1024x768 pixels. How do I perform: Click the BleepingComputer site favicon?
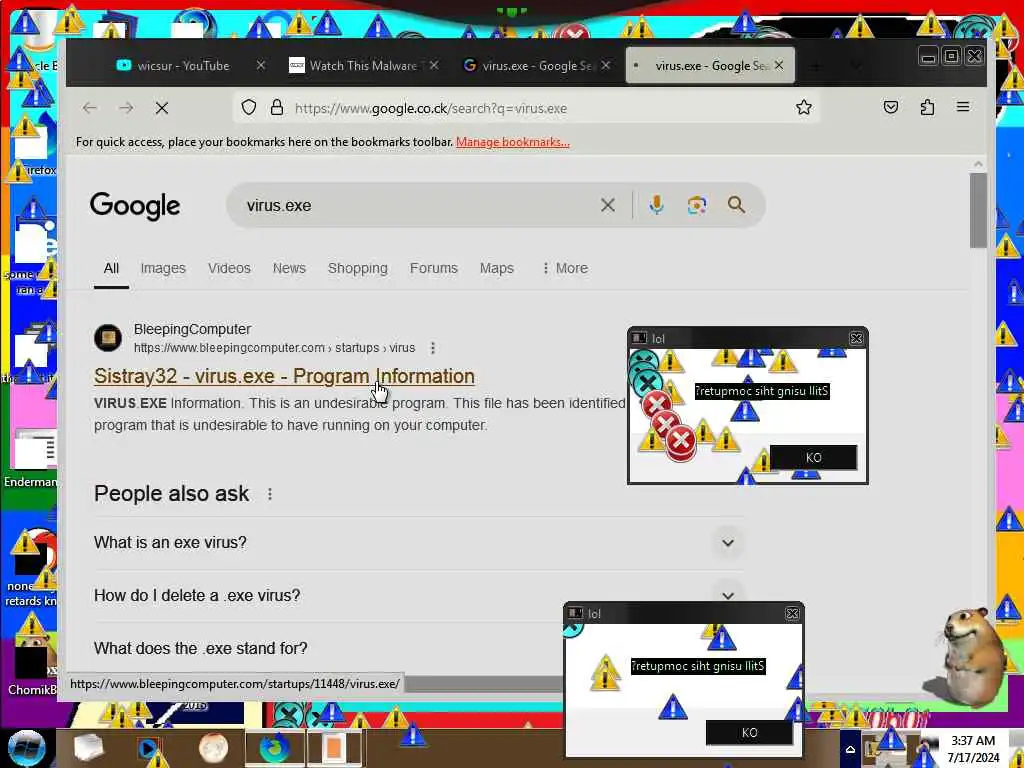108,338
